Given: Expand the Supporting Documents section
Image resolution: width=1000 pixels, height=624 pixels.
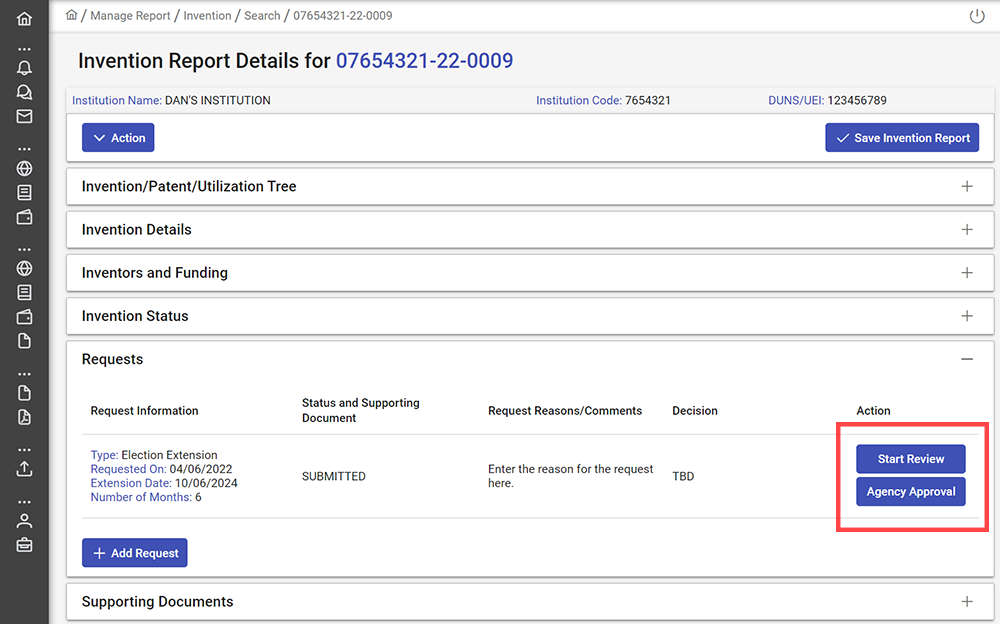Looking at the screenshot, I should pyautogui.click(x=530, y=602).
